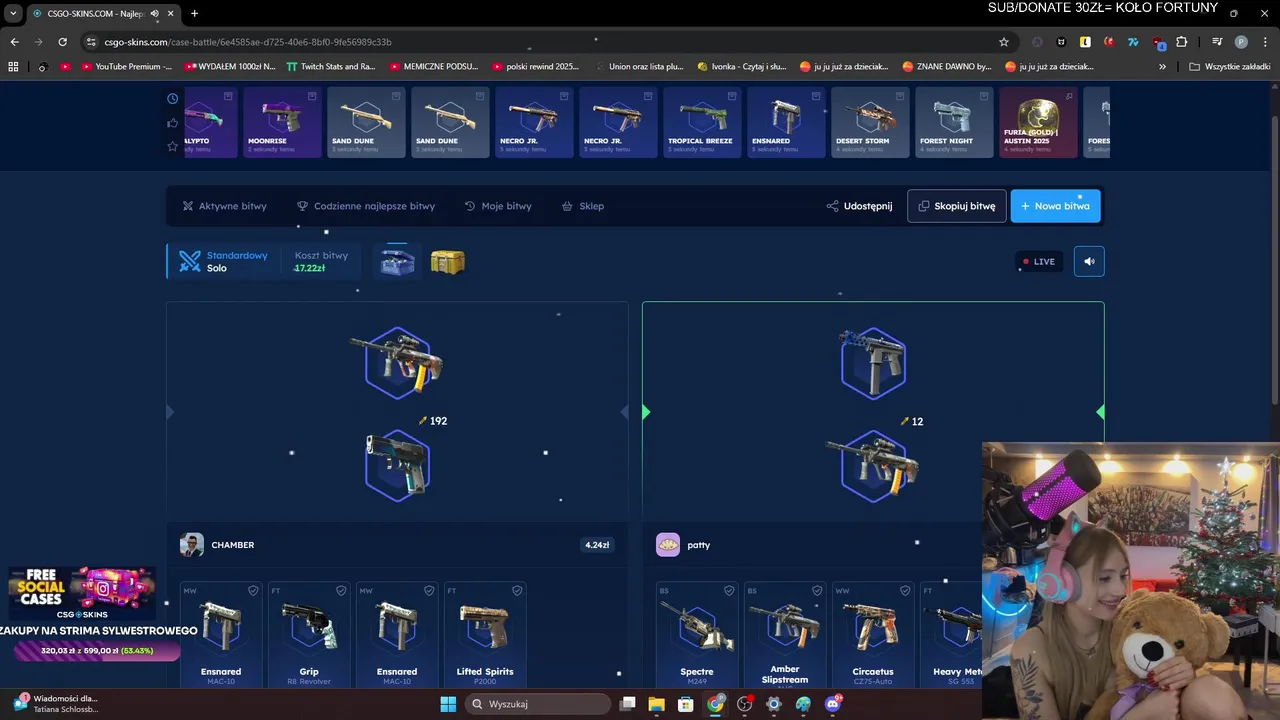The width and height of the screenshot is (1280, 720).
Task: Open Wszystkie zakładki folder
Action: coord(1231,67)
